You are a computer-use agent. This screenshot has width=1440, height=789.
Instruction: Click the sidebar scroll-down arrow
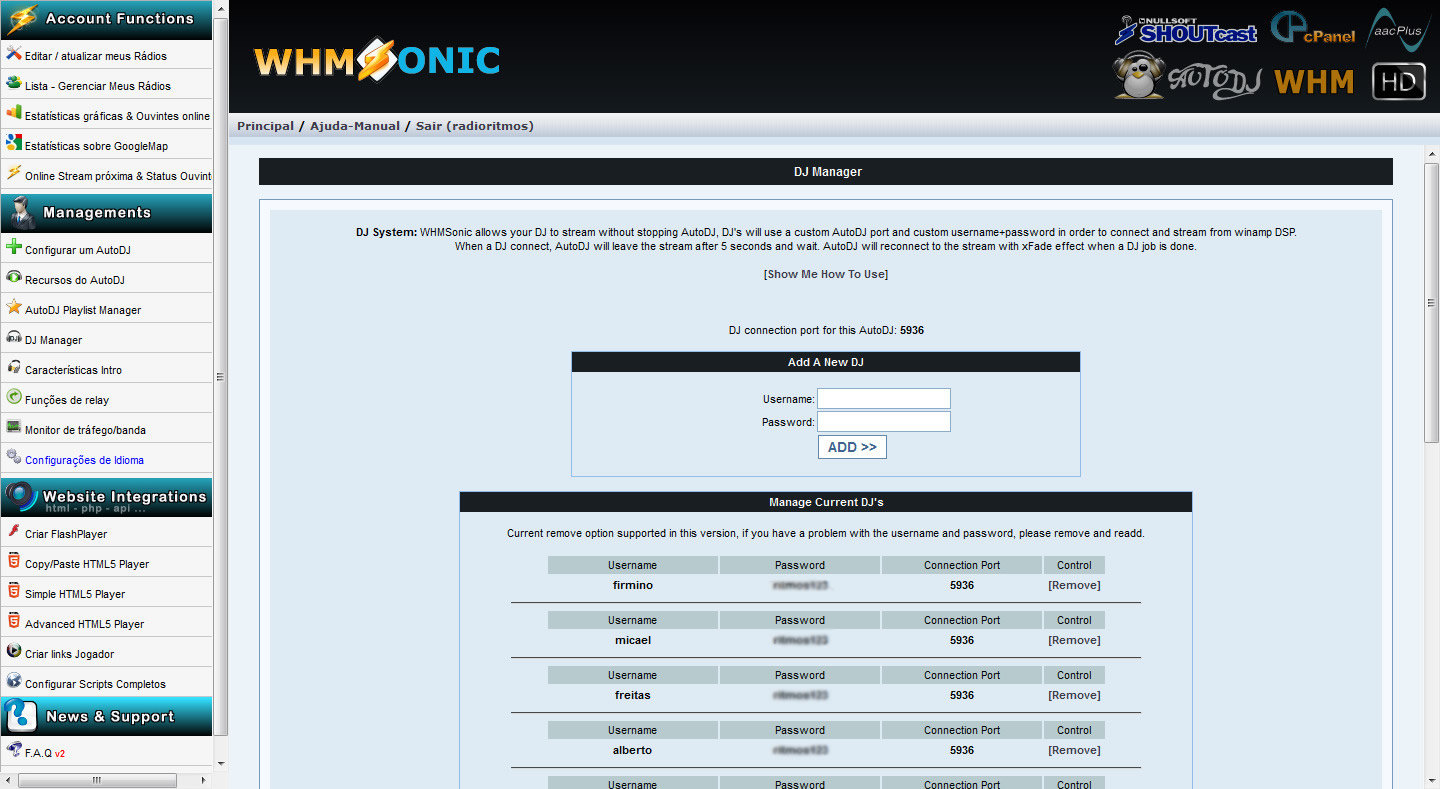[x=221, y=764]
